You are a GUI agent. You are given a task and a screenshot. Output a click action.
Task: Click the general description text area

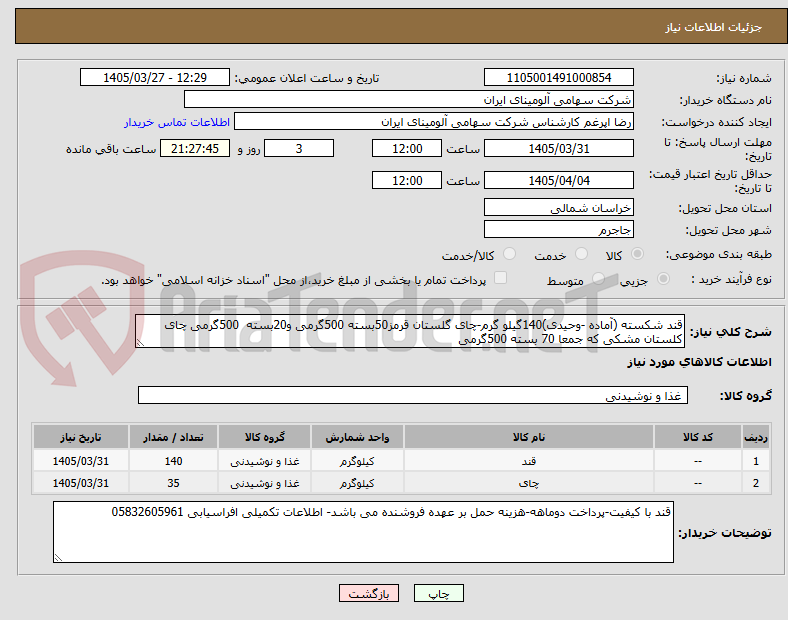point(410,332)
